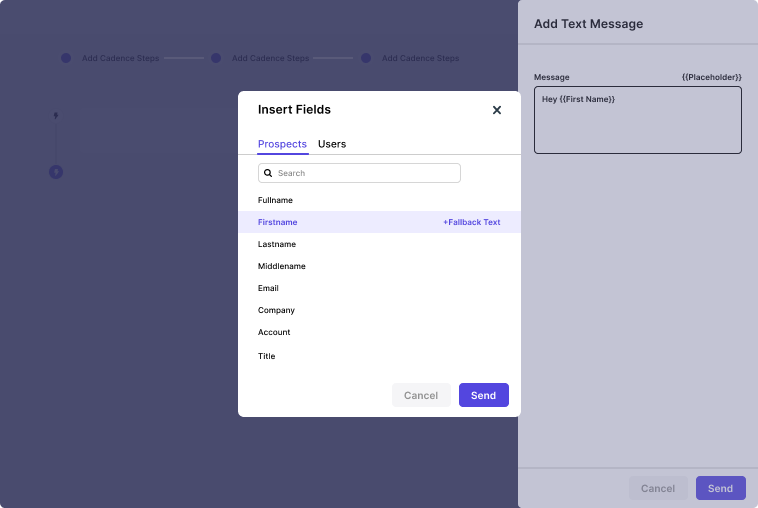Click the small lightning bolt icon at timeline top

click(x=56, y=116)
